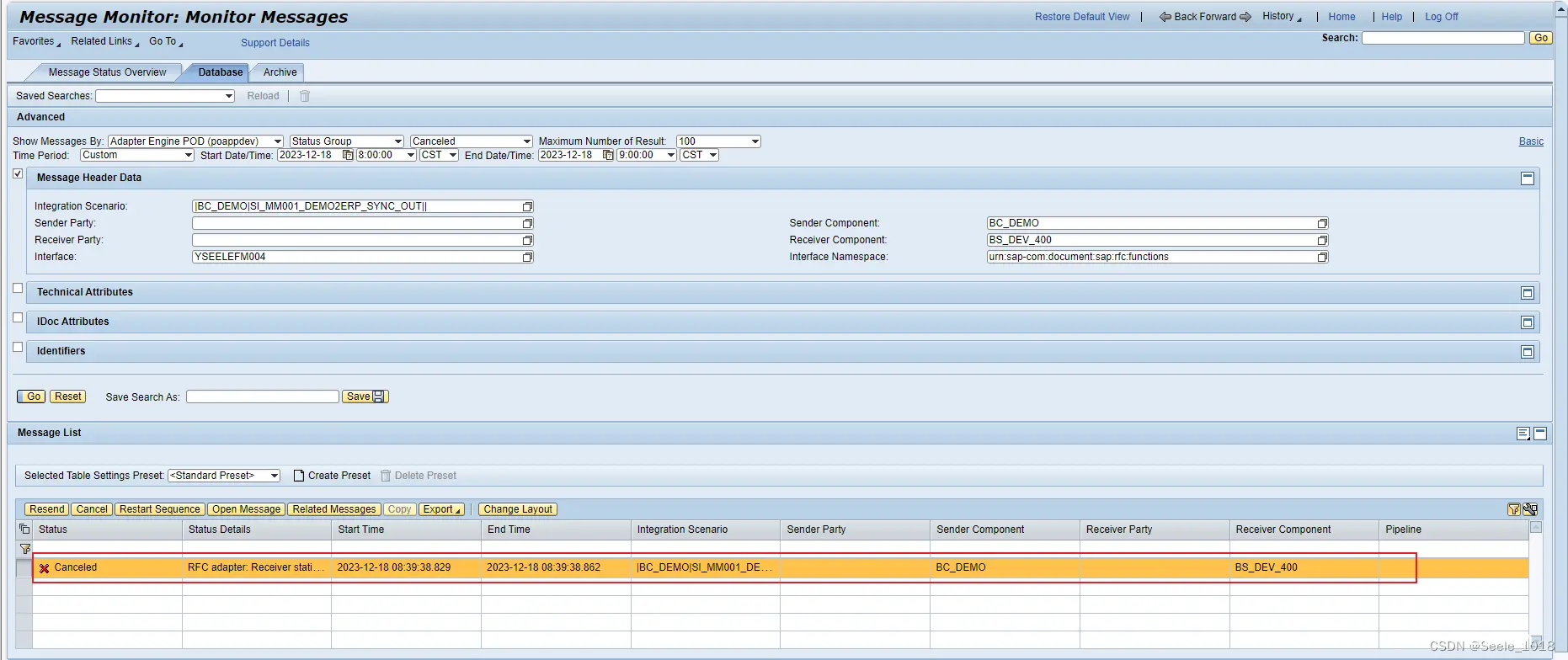Click in top Search input field

[x=1443, y=38]
